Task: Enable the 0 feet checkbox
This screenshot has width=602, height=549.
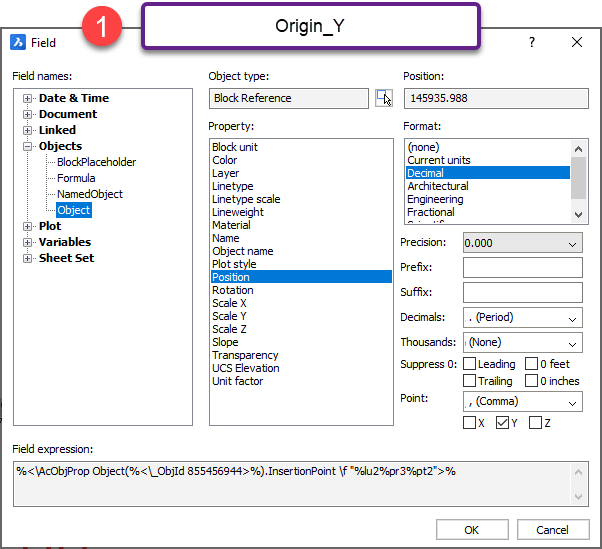Action: click(531, 364)
